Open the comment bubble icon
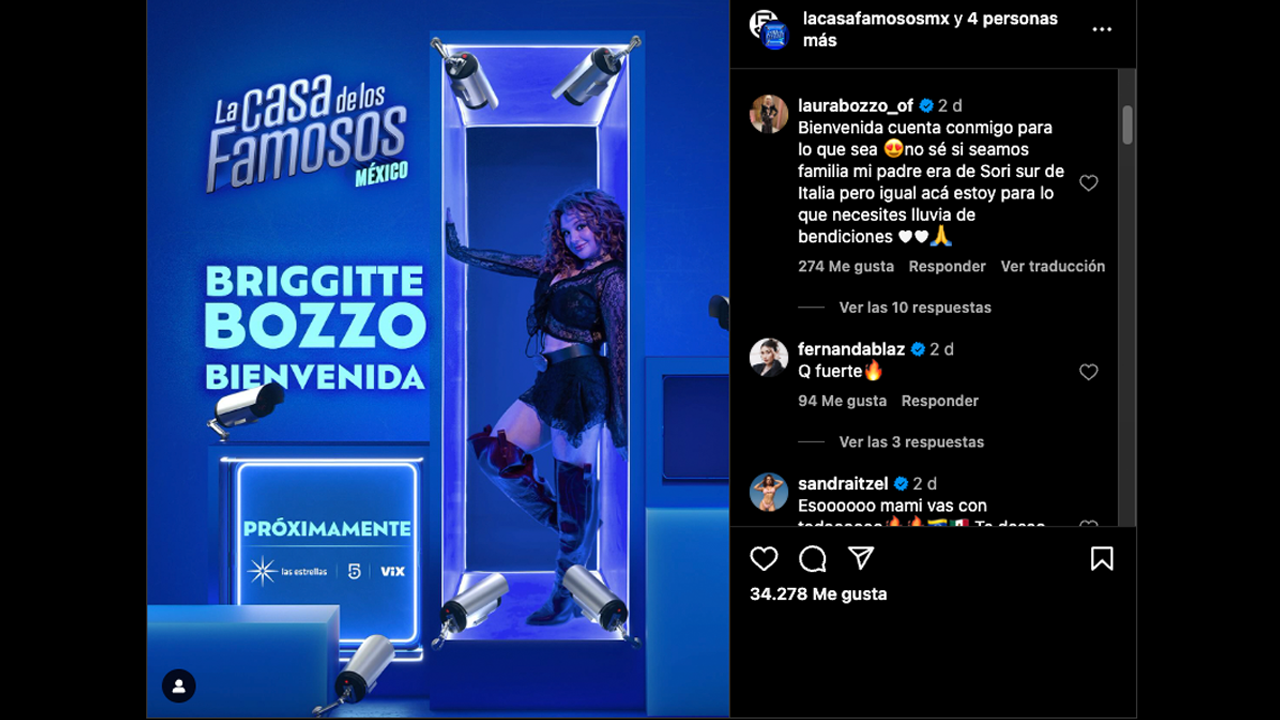Image resolution: width=1280 pixels, height=720 pixels. click(x=813, y=558)
